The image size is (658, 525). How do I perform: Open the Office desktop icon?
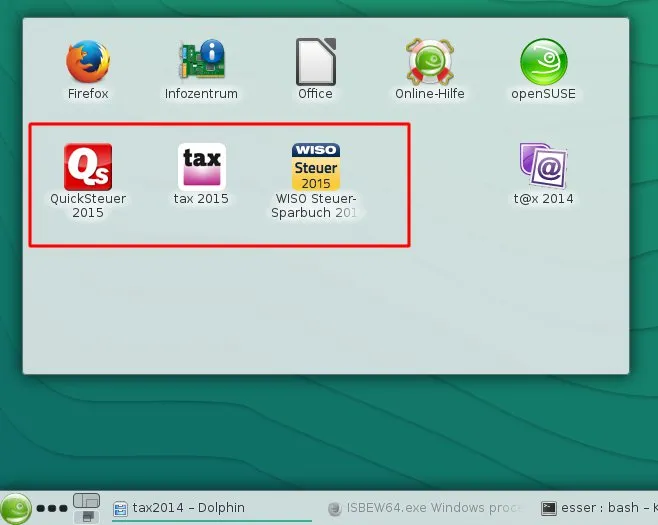[x=316, y=62]
